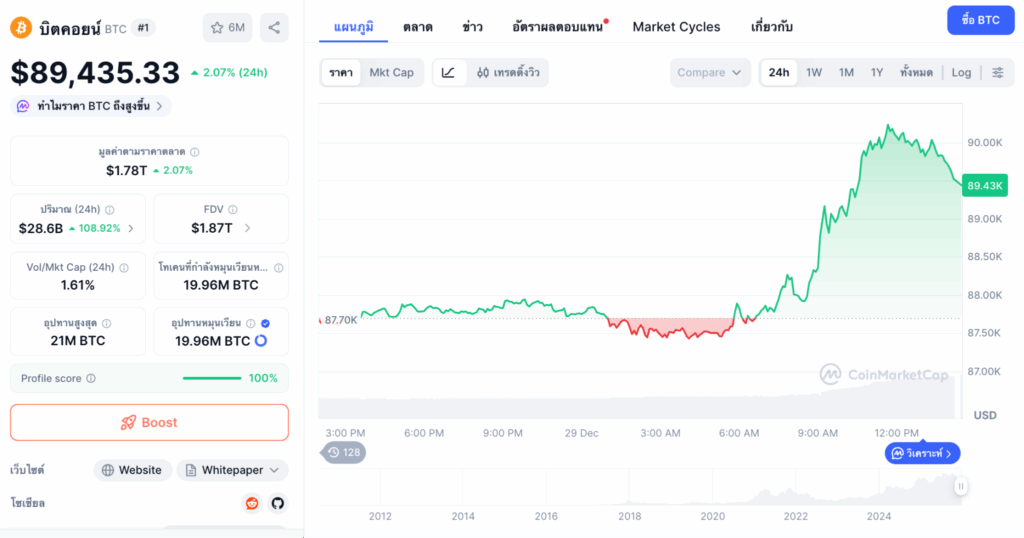
Task: Click info icon beside Profile score
Action: 91,379
